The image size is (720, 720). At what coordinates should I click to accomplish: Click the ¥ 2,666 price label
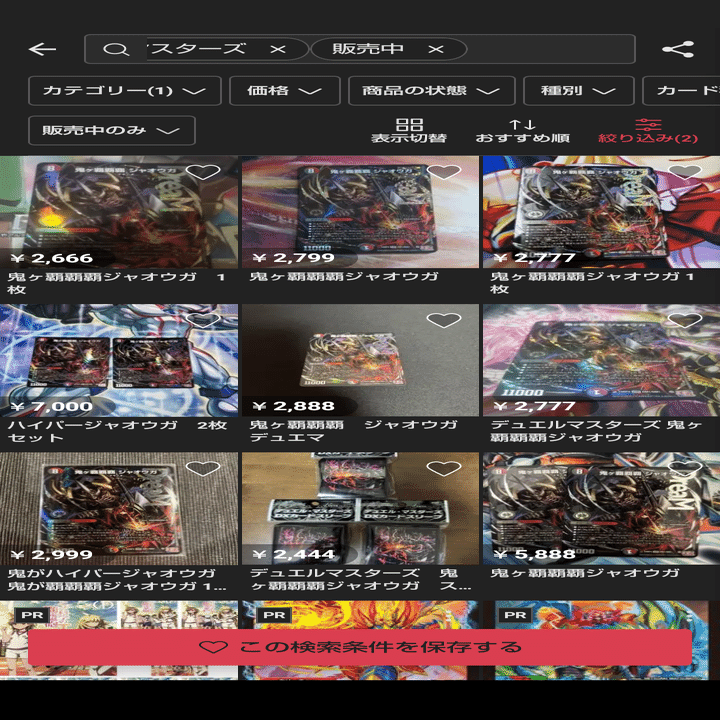[52, 258]
